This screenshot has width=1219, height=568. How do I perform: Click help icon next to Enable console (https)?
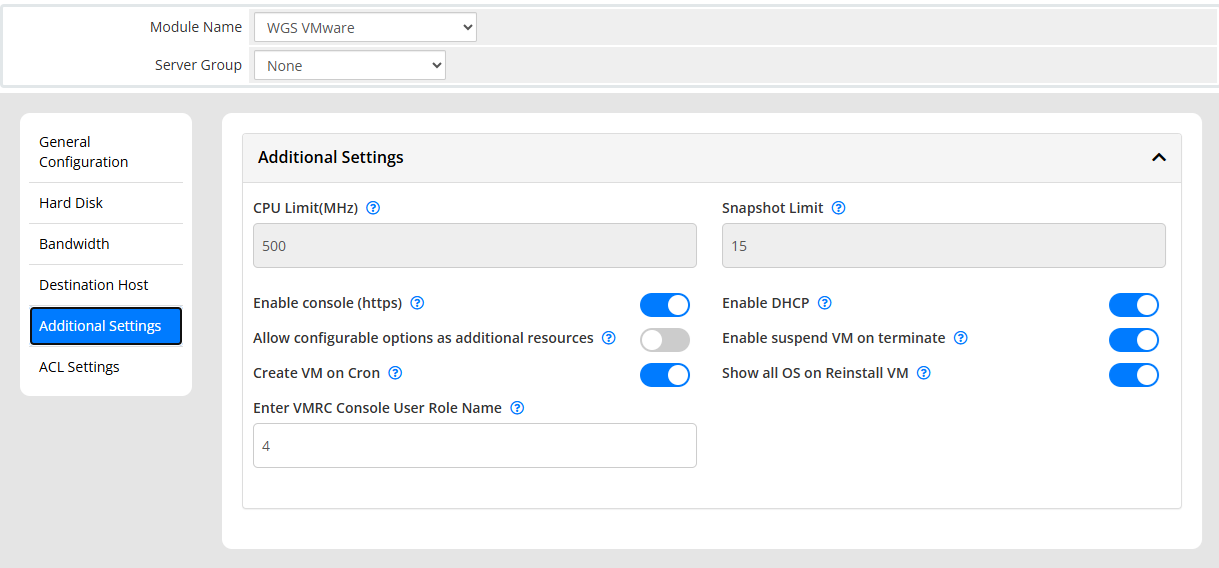tap(418, 303)
